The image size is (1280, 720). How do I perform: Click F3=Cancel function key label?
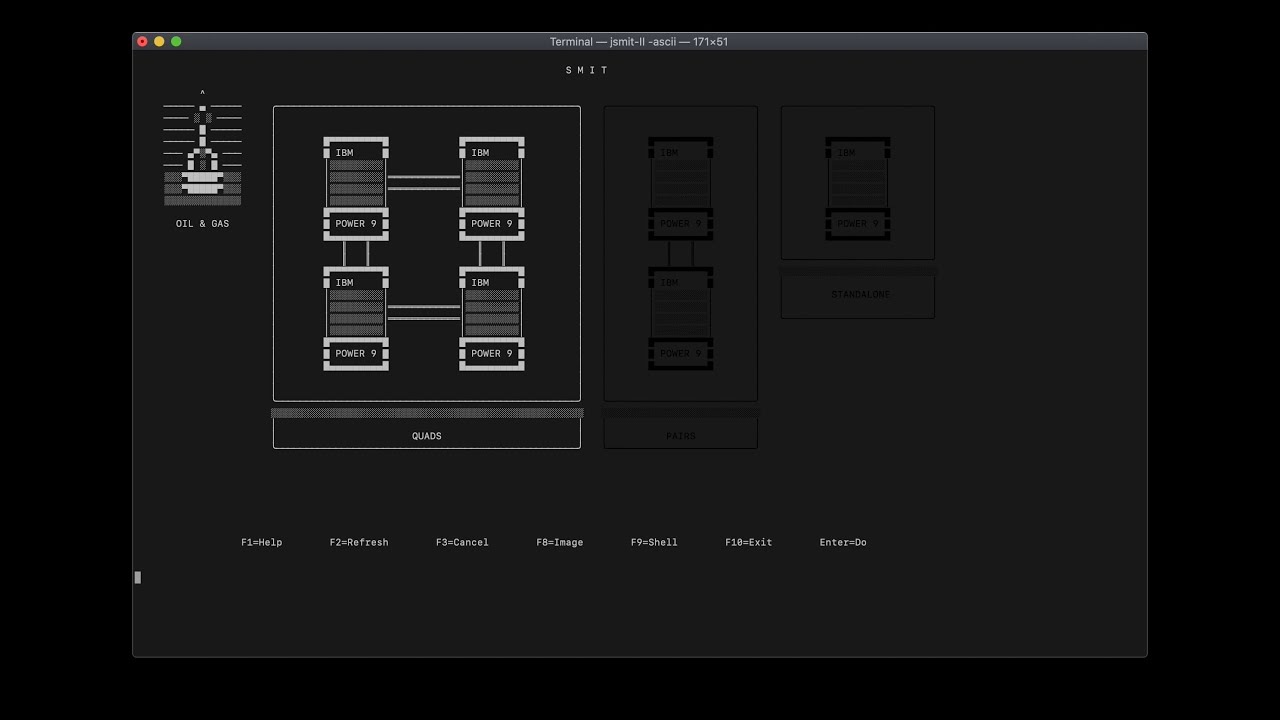pos(462,542)
